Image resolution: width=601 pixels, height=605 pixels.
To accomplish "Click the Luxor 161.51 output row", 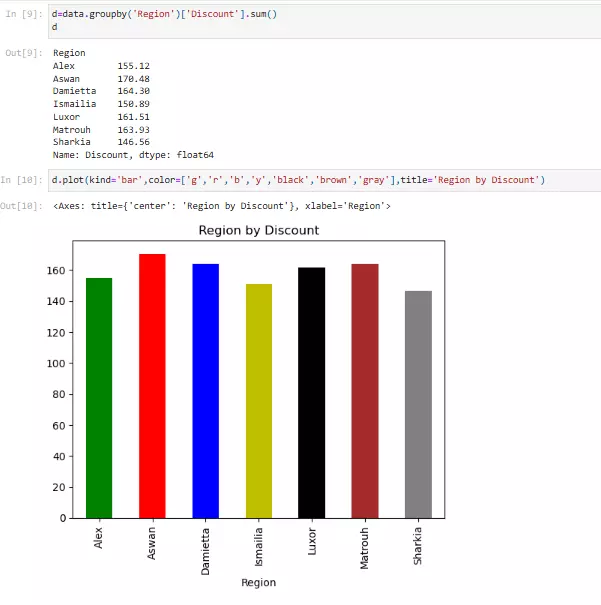I will pyautogui.click(x=101, y=117).
